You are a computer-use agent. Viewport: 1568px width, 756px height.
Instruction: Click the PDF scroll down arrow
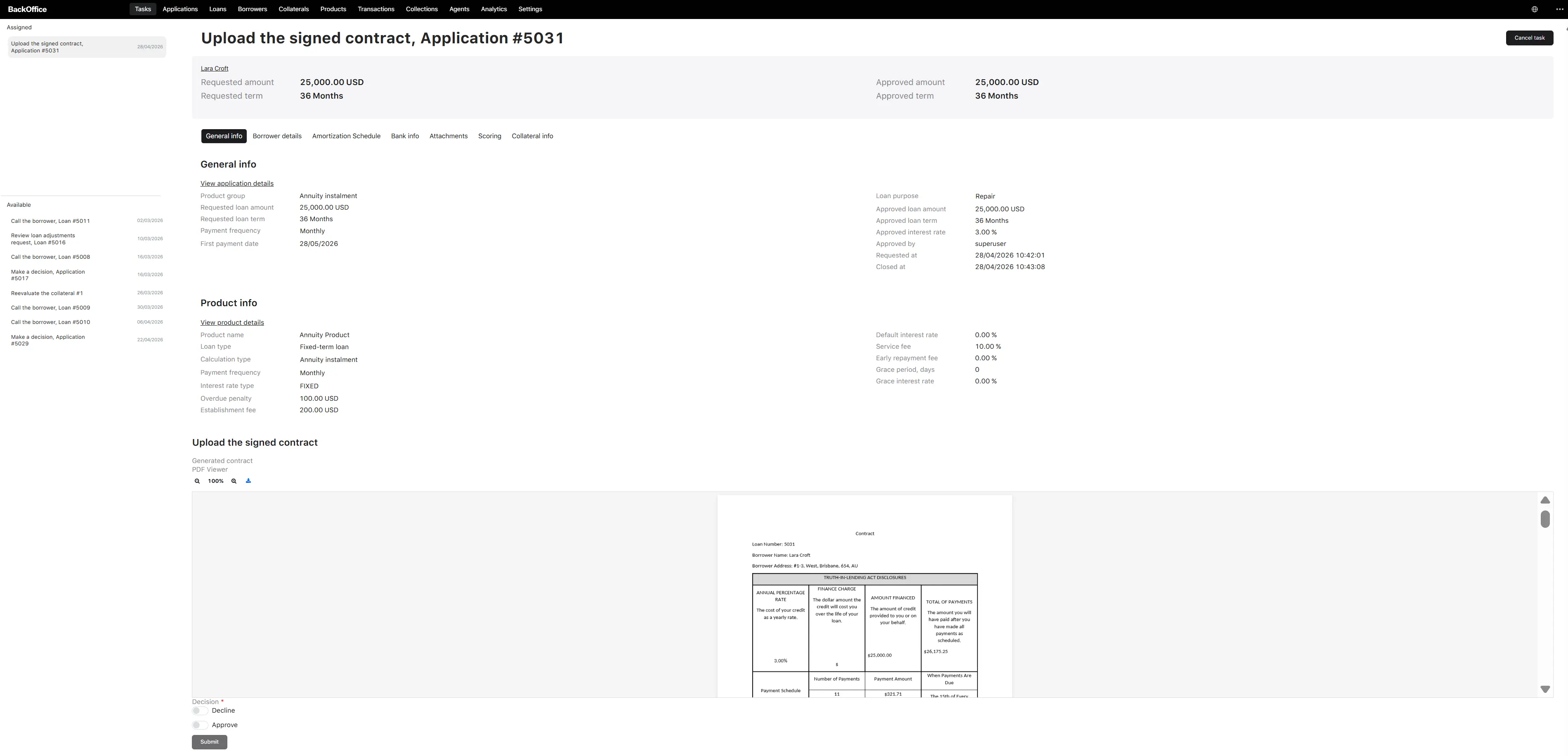tap(1545, 689)
